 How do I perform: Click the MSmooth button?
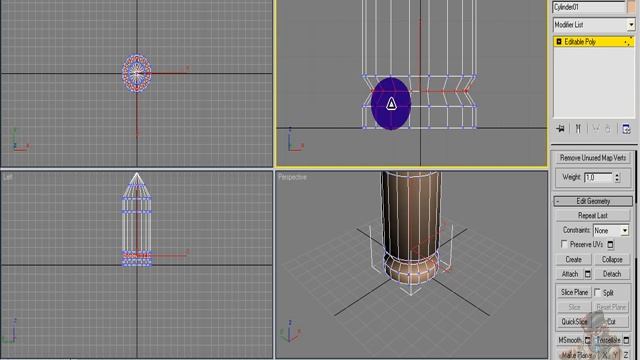(570, 340)
